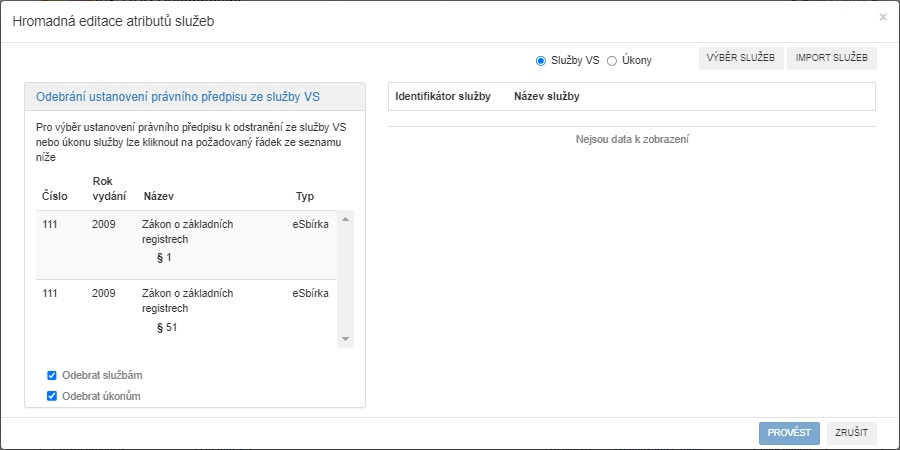Viewport: 900px width, 450px height.
Task: Cancel using the ZRUŠIT button
Action: [x=851, y=433]
